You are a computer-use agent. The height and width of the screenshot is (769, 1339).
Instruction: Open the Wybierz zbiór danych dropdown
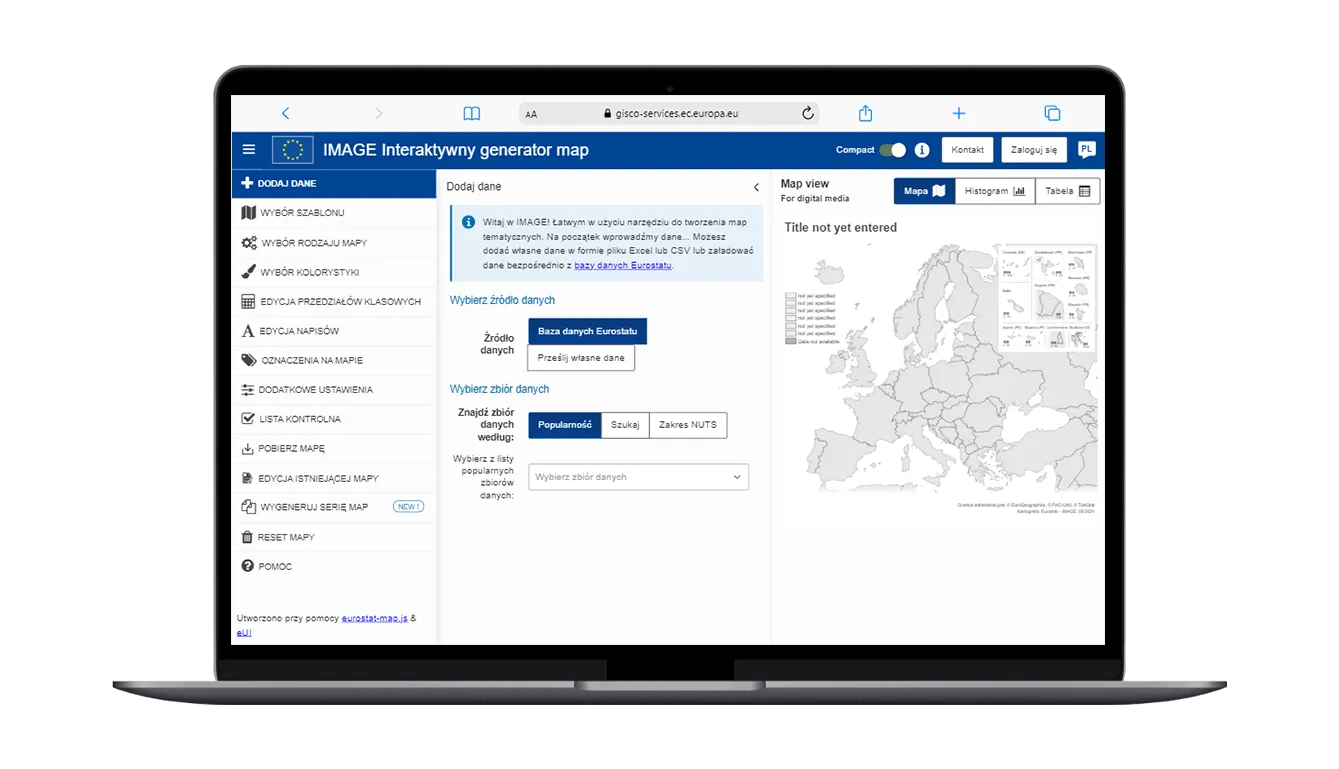point(638,476)
